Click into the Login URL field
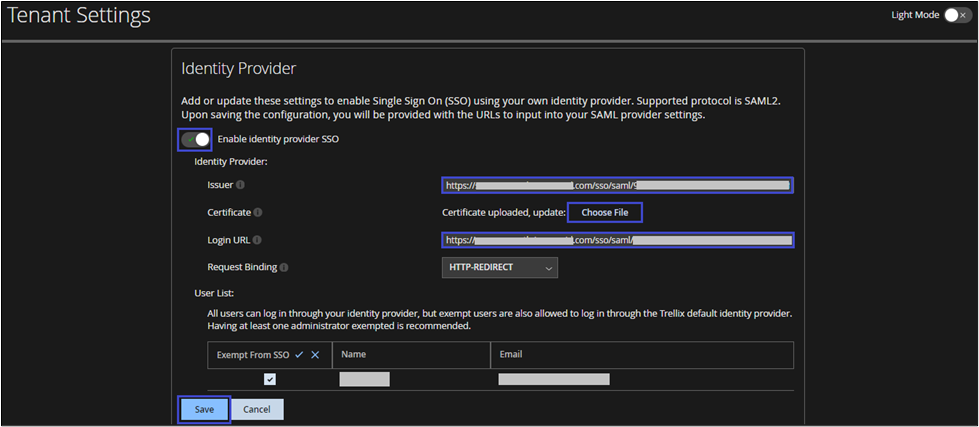 click(x=617, y=240)
